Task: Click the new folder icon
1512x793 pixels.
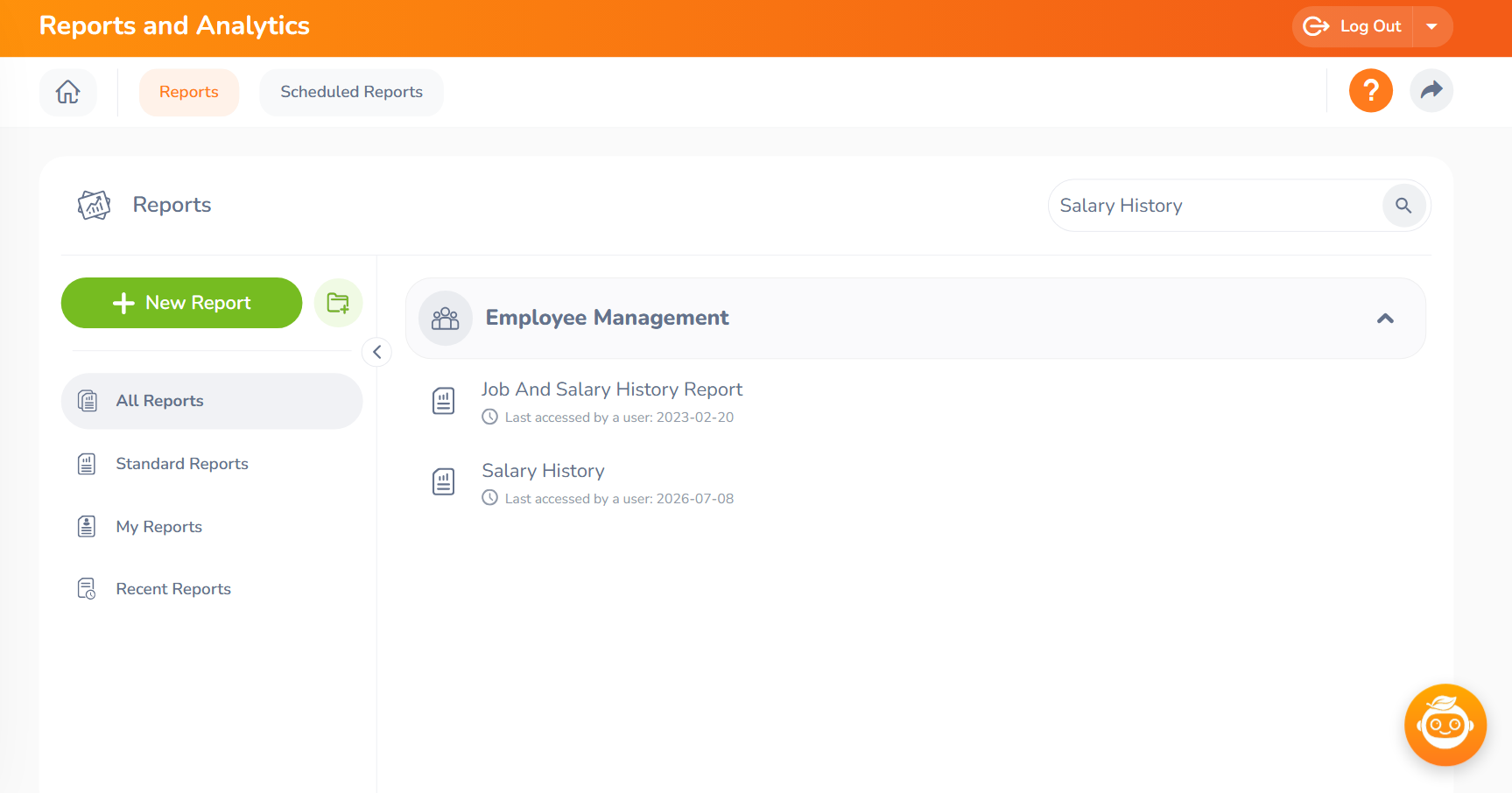Action: click(338, 303)
